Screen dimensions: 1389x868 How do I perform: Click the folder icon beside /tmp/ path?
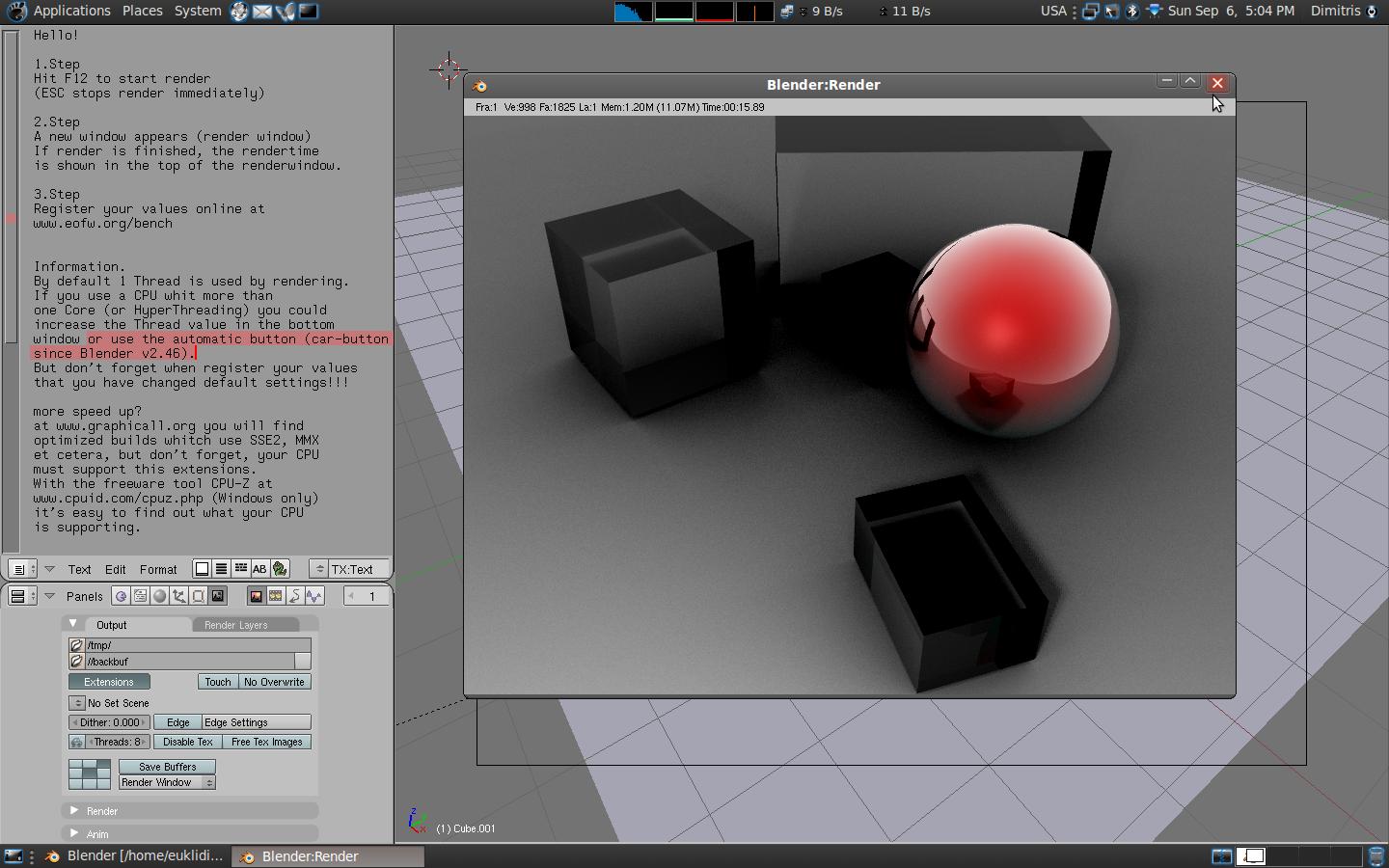(76, 645)
